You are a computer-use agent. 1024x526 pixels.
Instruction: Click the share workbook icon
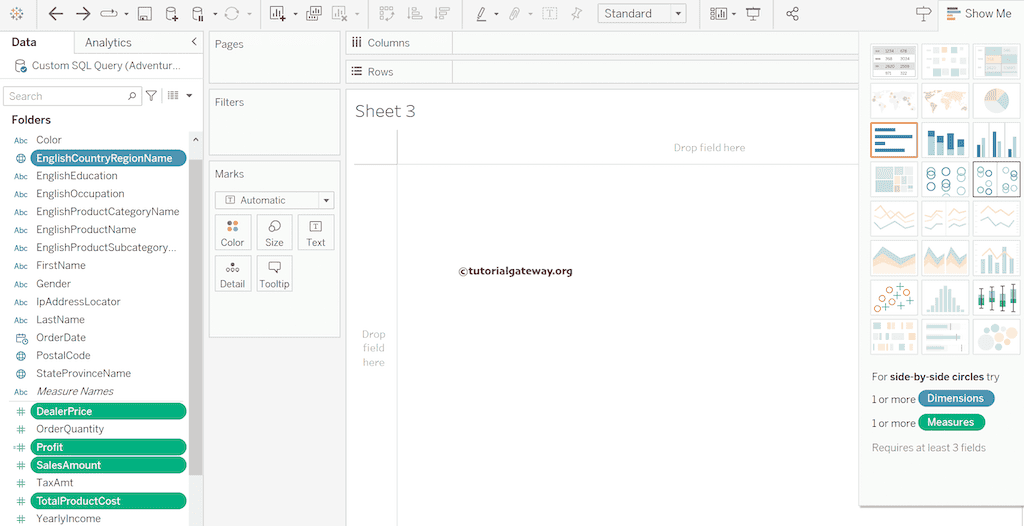pyautogui.click(x=793, y=14)
